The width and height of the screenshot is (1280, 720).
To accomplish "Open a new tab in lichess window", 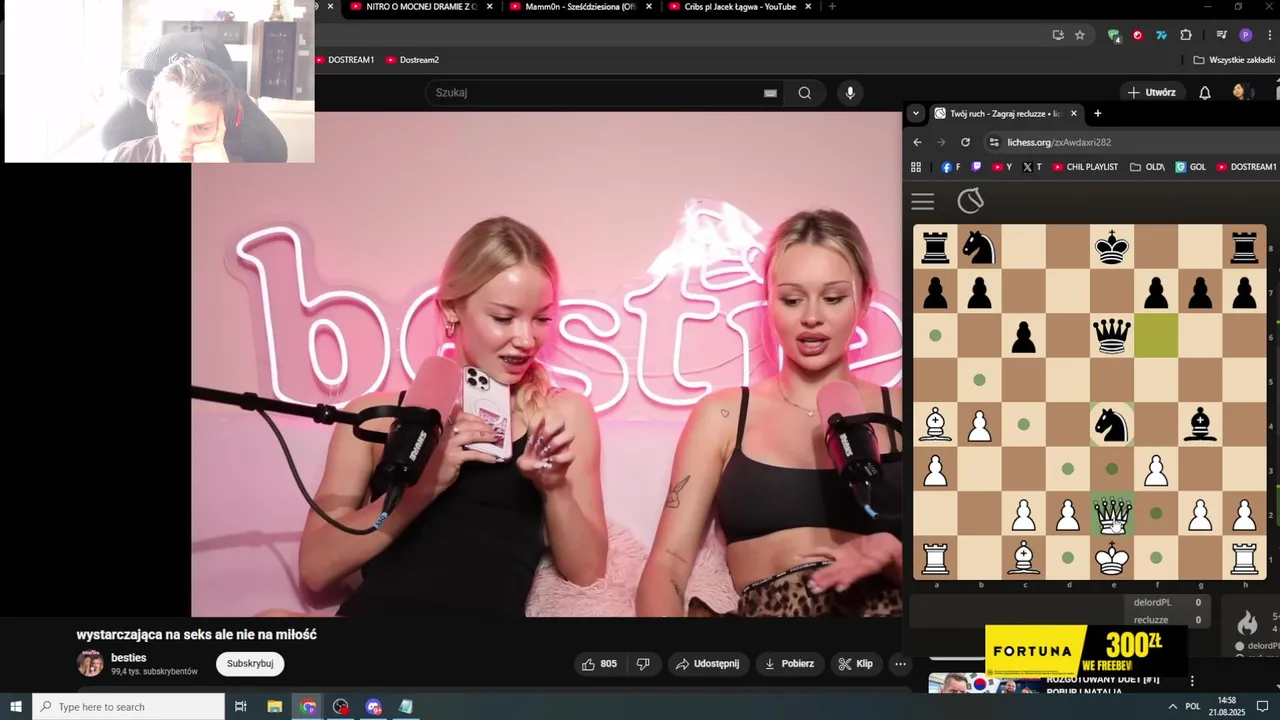I will 1097,113.
